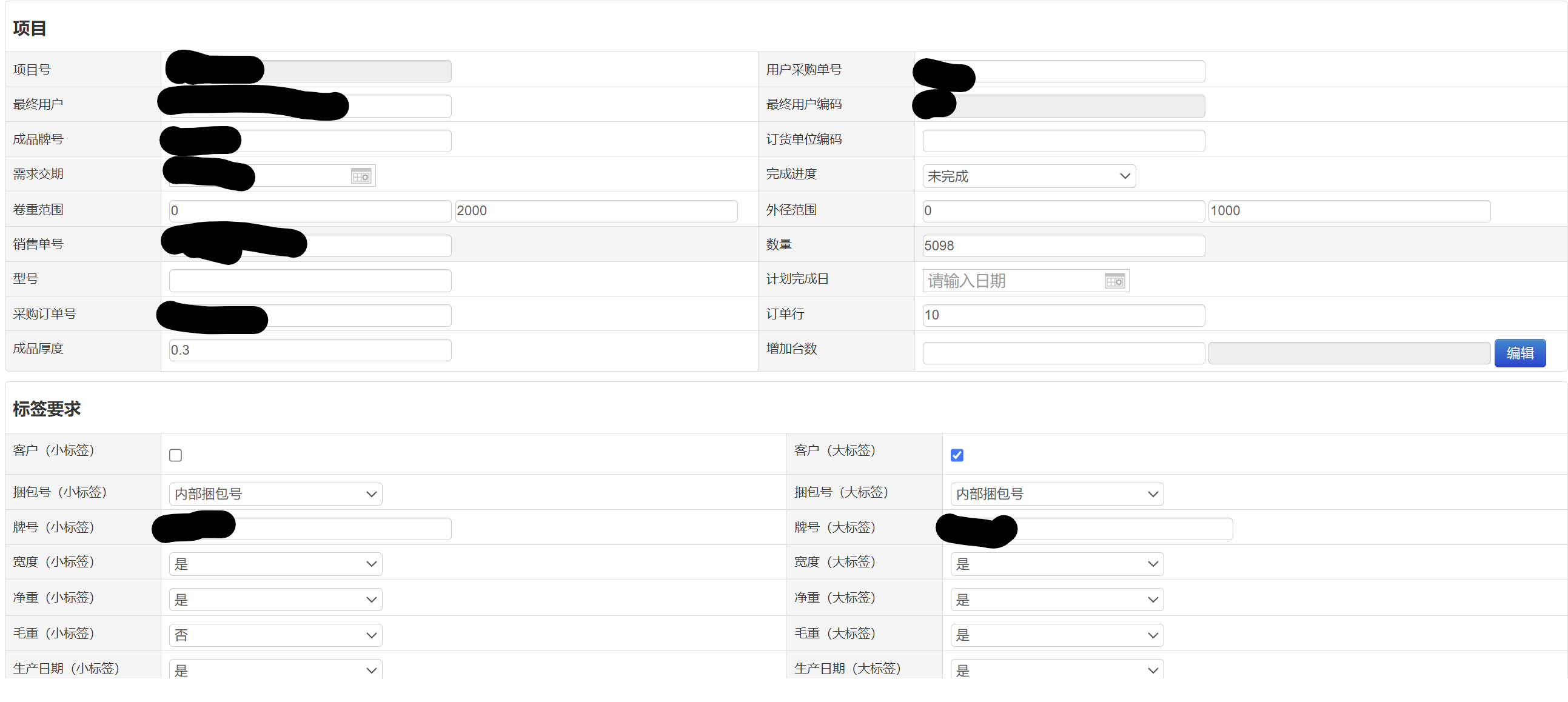Click the grey 增加台数 field beside 编辑

coord(1349,353)
